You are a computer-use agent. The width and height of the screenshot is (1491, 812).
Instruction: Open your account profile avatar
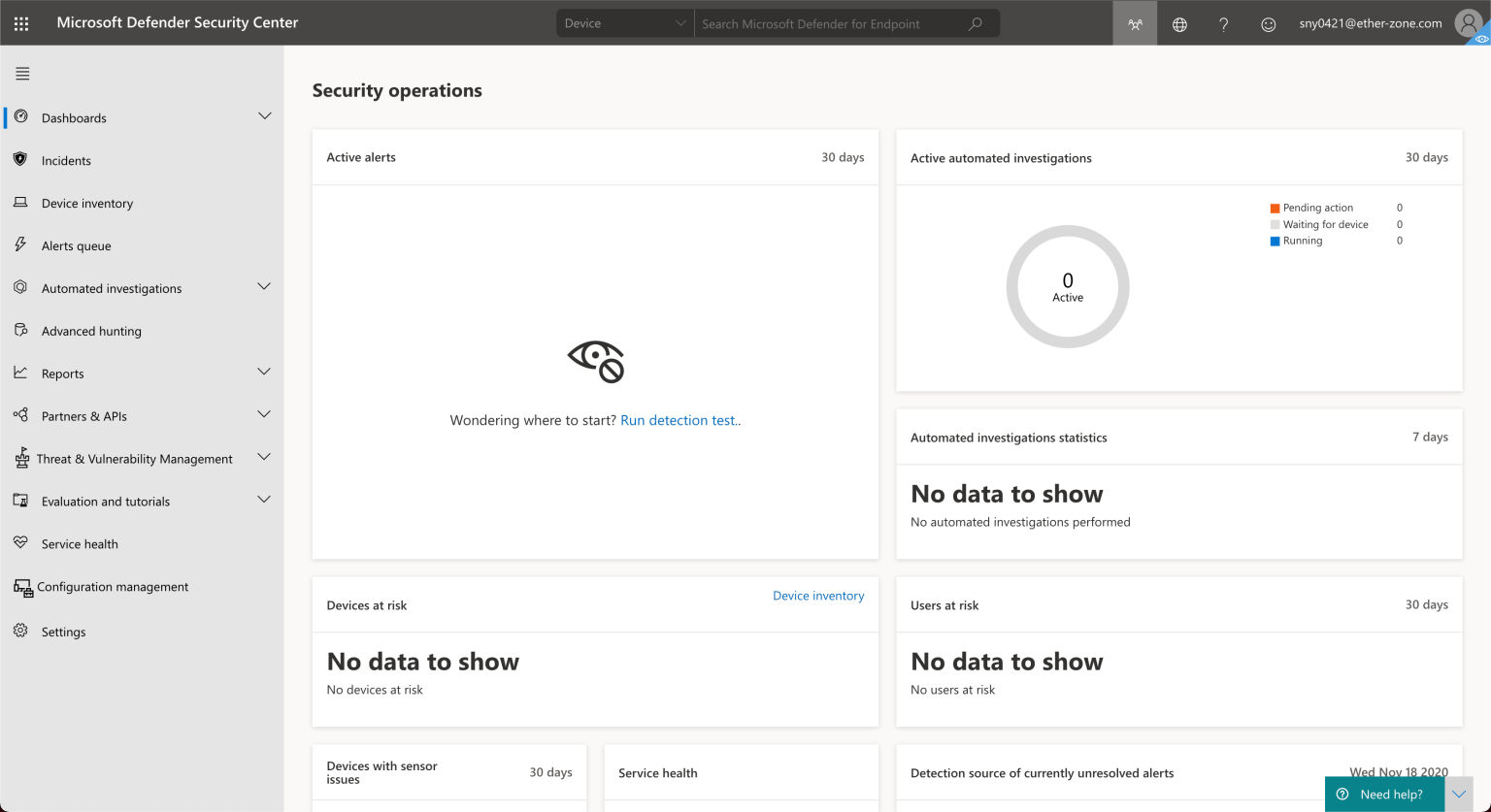[x=1468, y=23]
